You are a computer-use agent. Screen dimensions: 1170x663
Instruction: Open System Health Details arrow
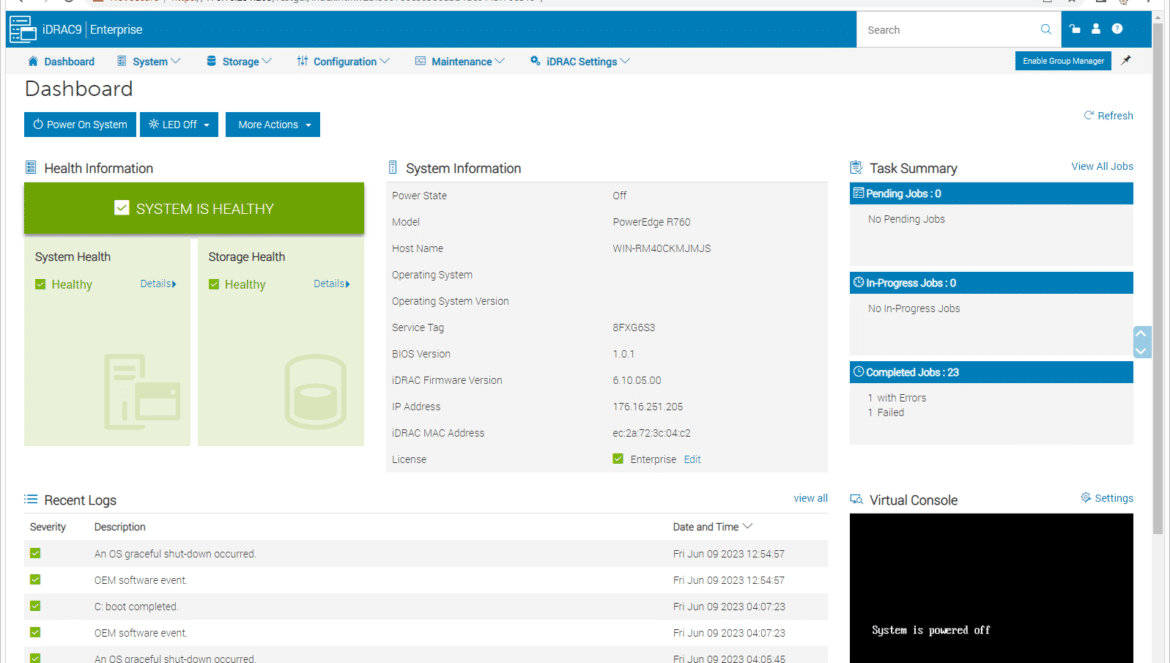click(175, 284)
